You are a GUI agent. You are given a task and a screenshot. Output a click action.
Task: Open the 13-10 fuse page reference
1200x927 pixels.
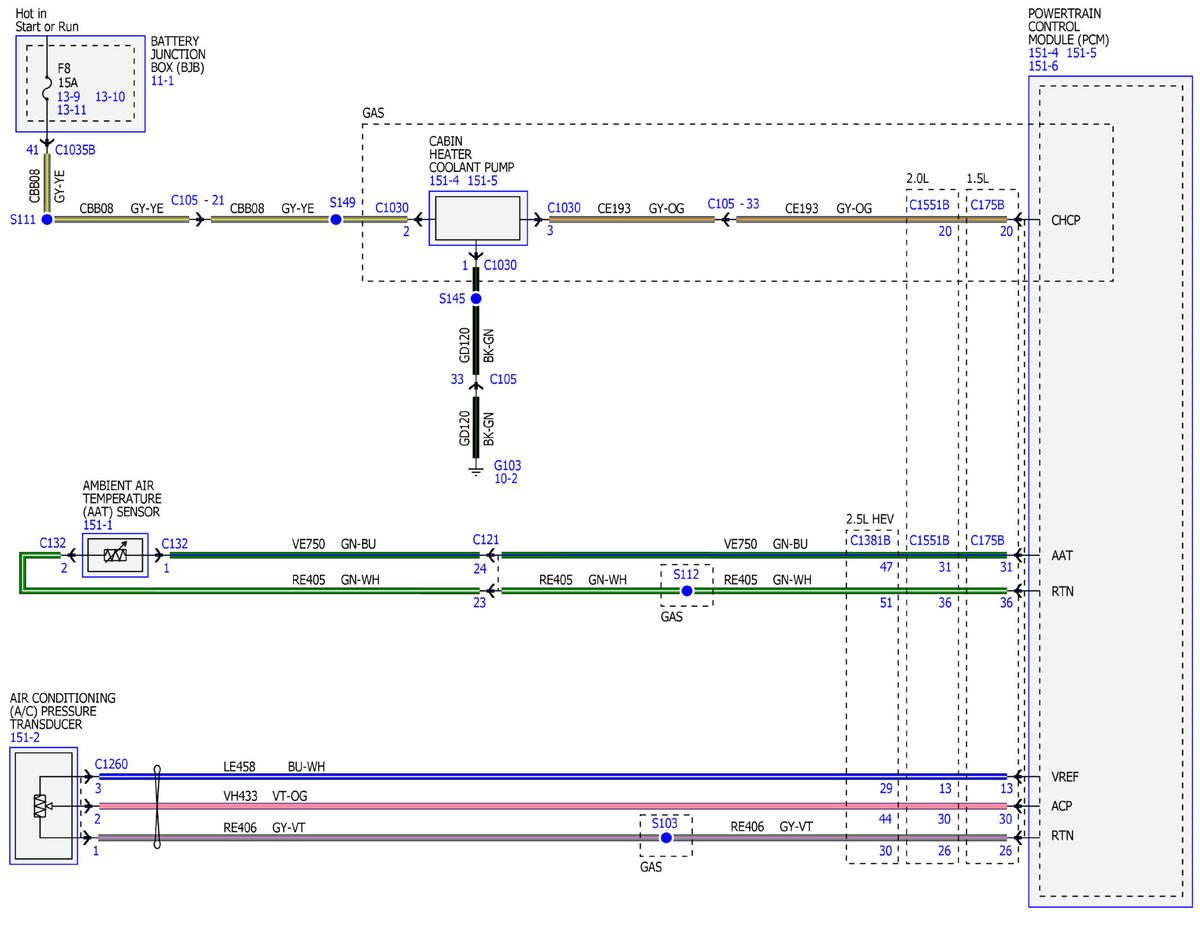(x=110, y=97)
